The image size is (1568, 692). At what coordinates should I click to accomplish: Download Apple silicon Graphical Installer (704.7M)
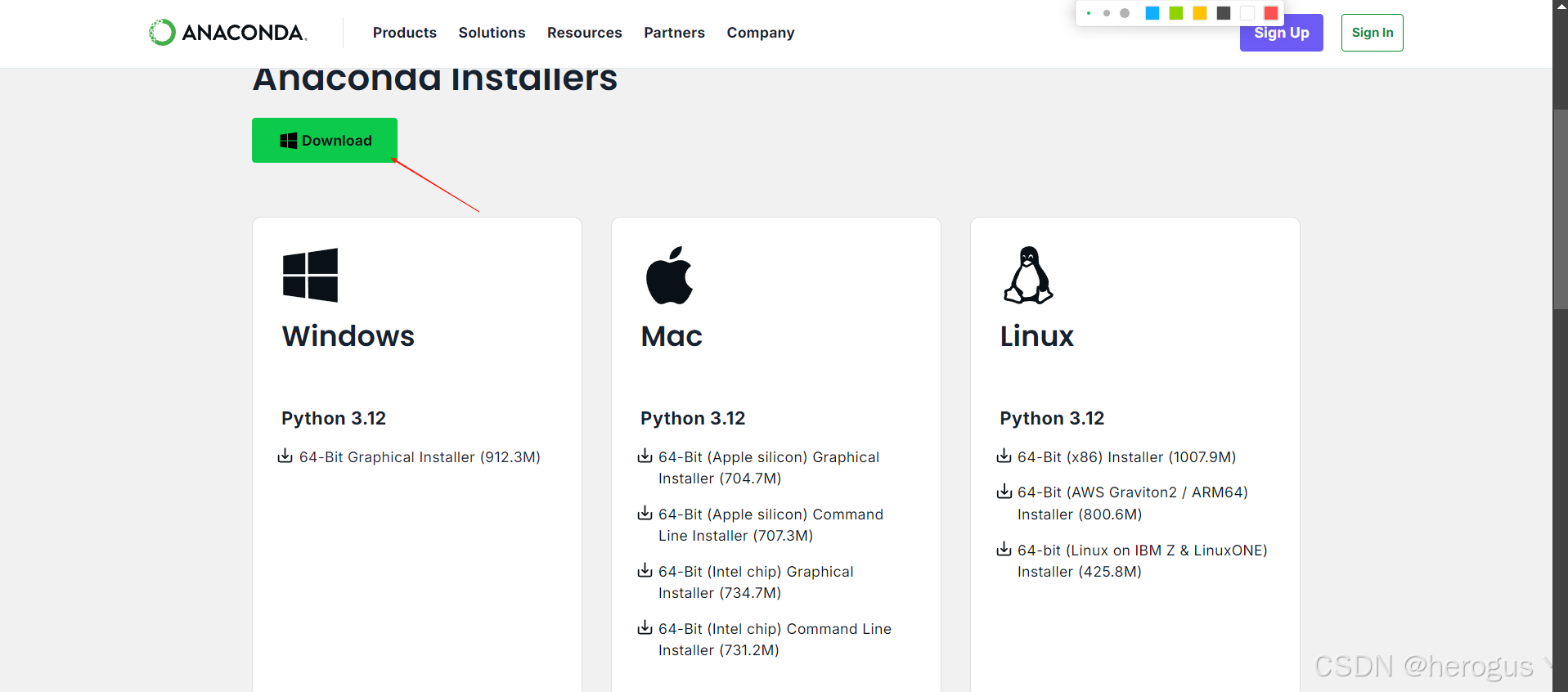click(x=769, y=468)
